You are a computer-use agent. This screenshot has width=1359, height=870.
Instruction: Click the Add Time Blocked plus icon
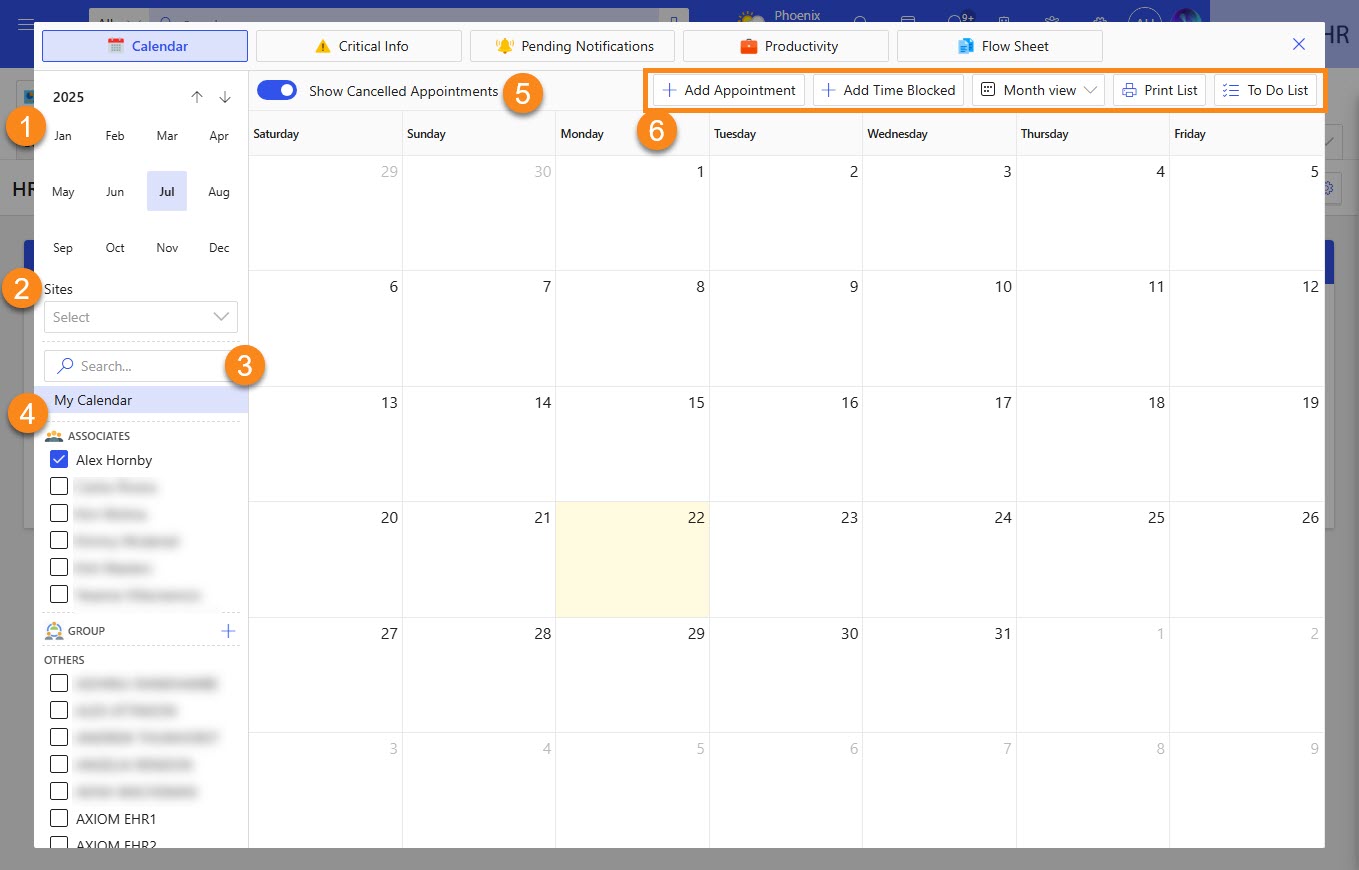coord(828,90)
